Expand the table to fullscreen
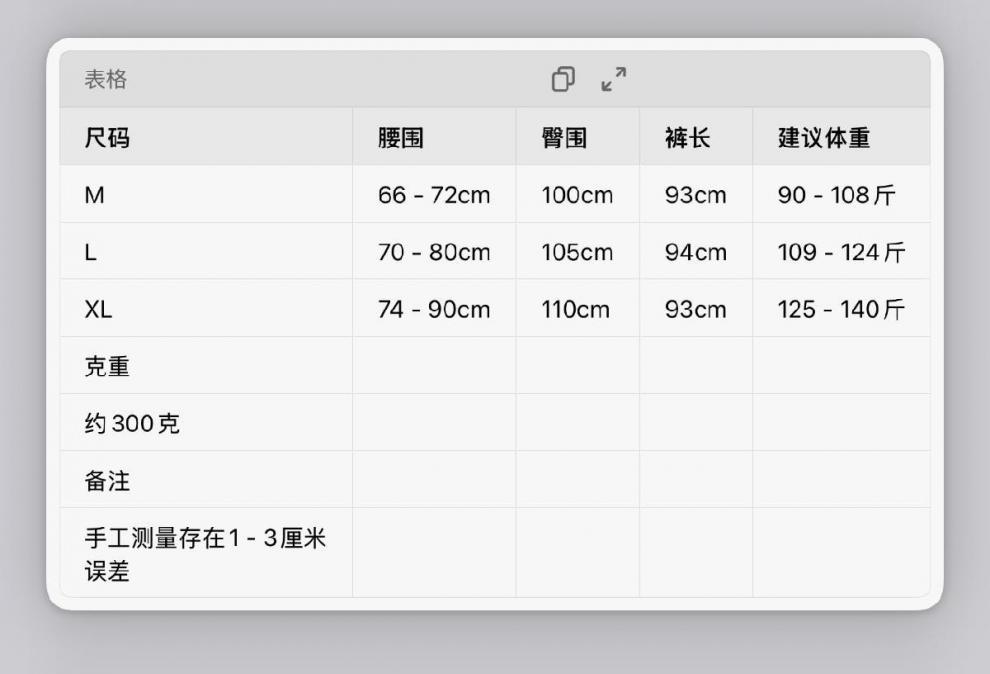The width and height of the screenshot is (990, 674). pyautogui.click(x=613, y=79)
